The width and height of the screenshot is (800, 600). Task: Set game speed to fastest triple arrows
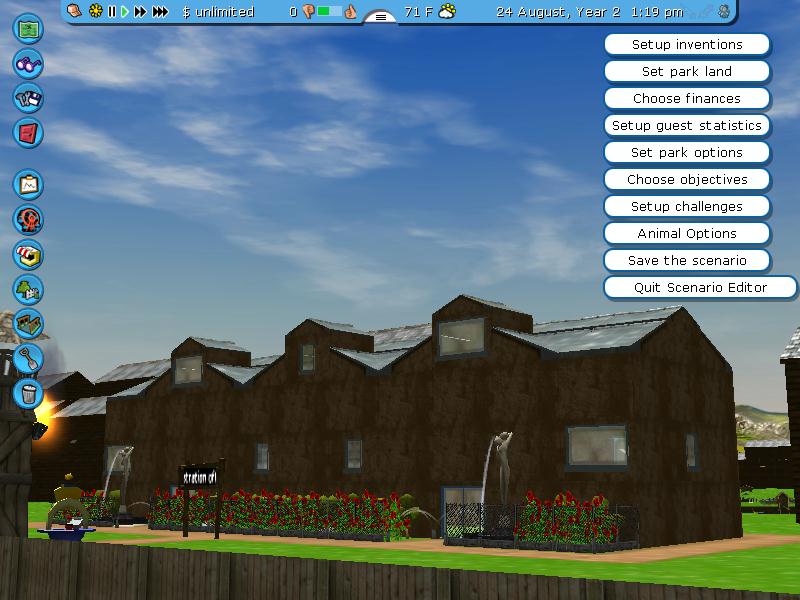(160, 12)
